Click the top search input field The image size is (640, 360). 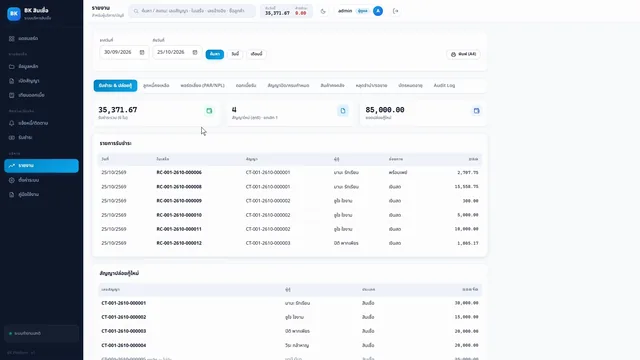point(192,11)
